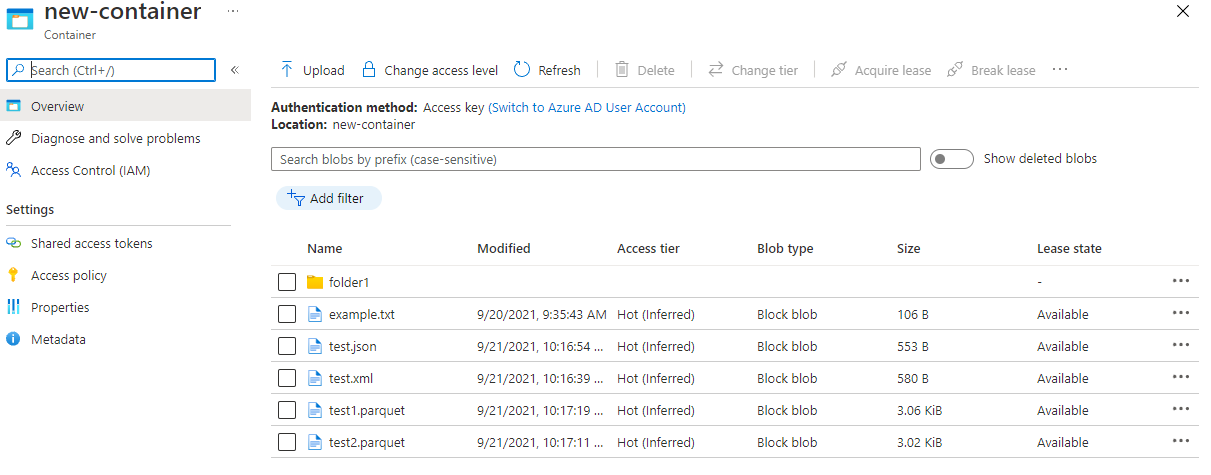1211x475 pixels.
Task: Go to Access Control (IAM)
Action: coord(91,170)
